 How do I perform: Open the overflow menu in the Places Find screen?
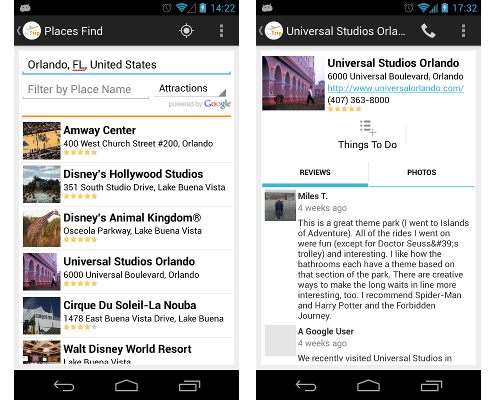[x=221, y=31]
